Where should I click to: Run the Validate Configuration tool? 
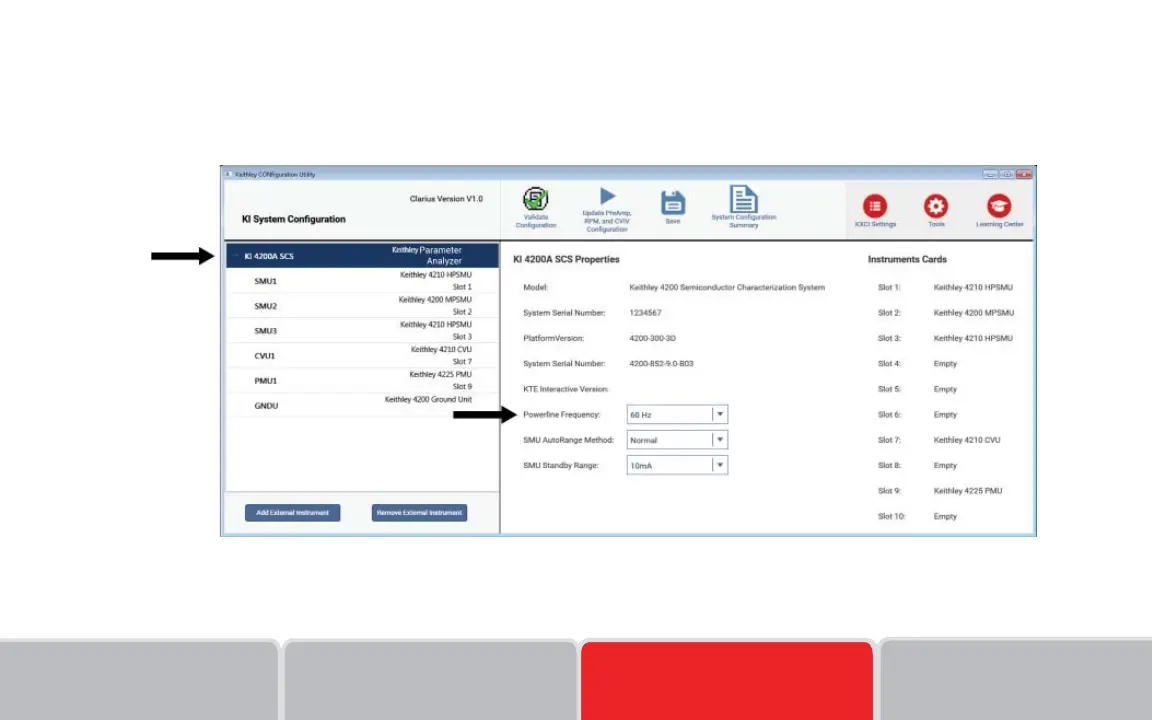(x=536, y=208)
